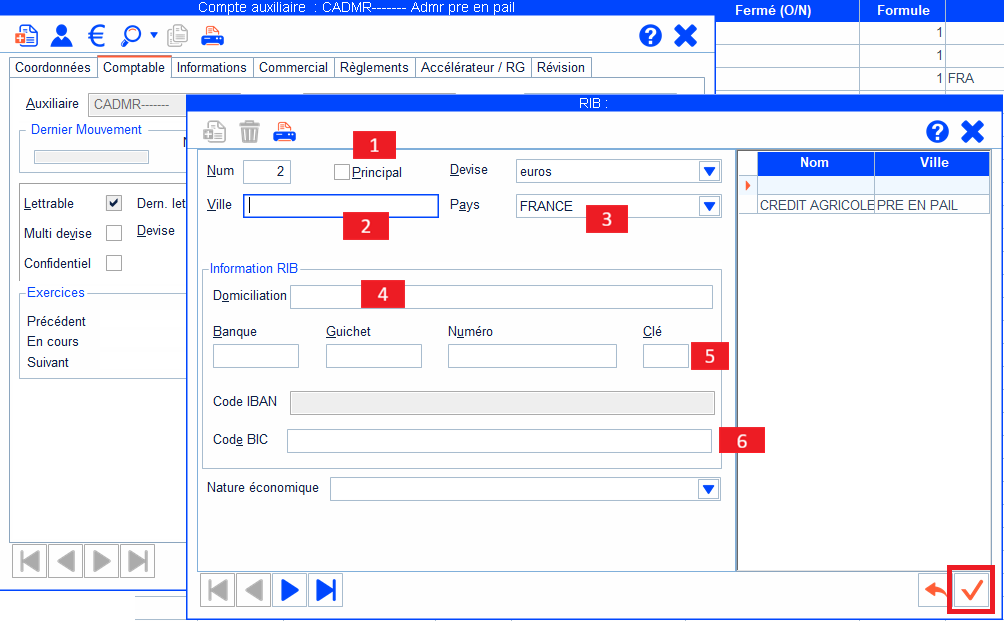Click the new record icon in RIB toolbar

(x=215, y=131)
